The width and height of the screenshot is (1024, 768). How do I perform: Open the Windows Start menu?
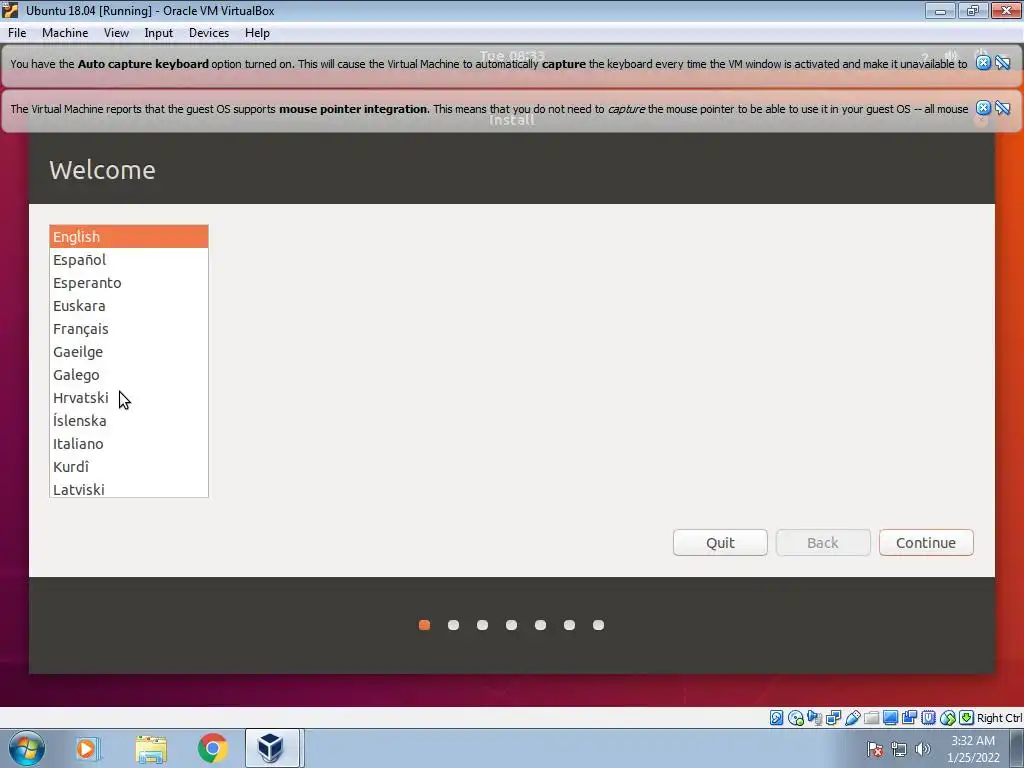pos(27,748)
